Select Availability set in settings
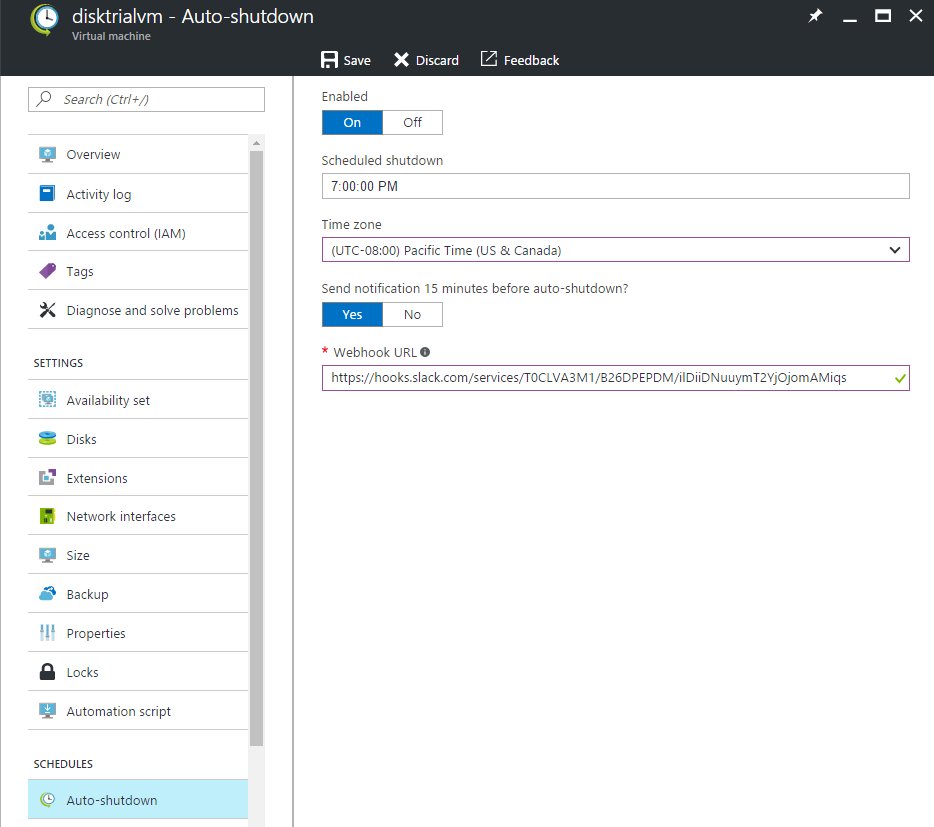Image resolution: width=934 pixels, height=827 pixels. pos(138,400)
